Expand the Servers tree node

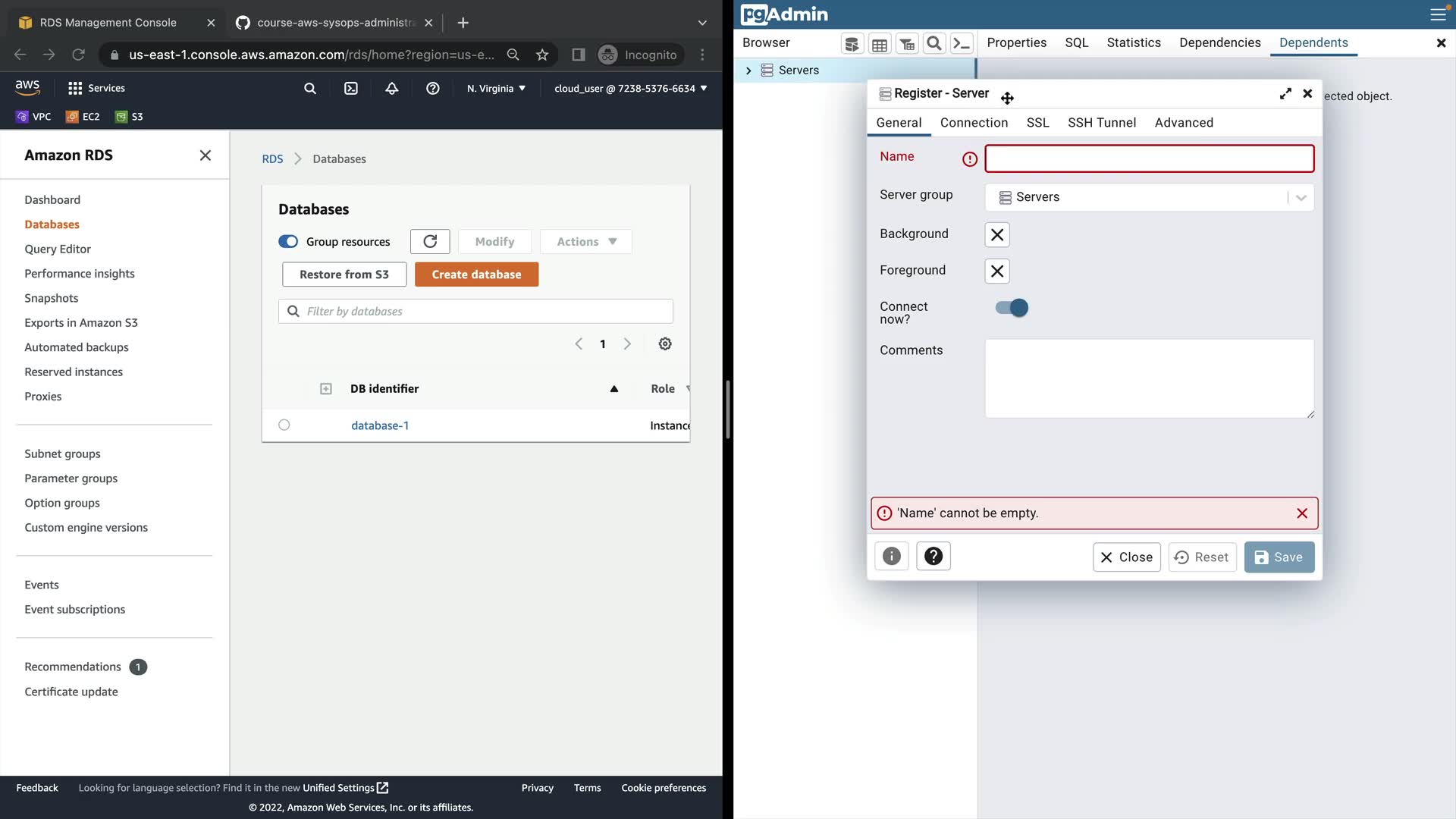click(748, 71)
